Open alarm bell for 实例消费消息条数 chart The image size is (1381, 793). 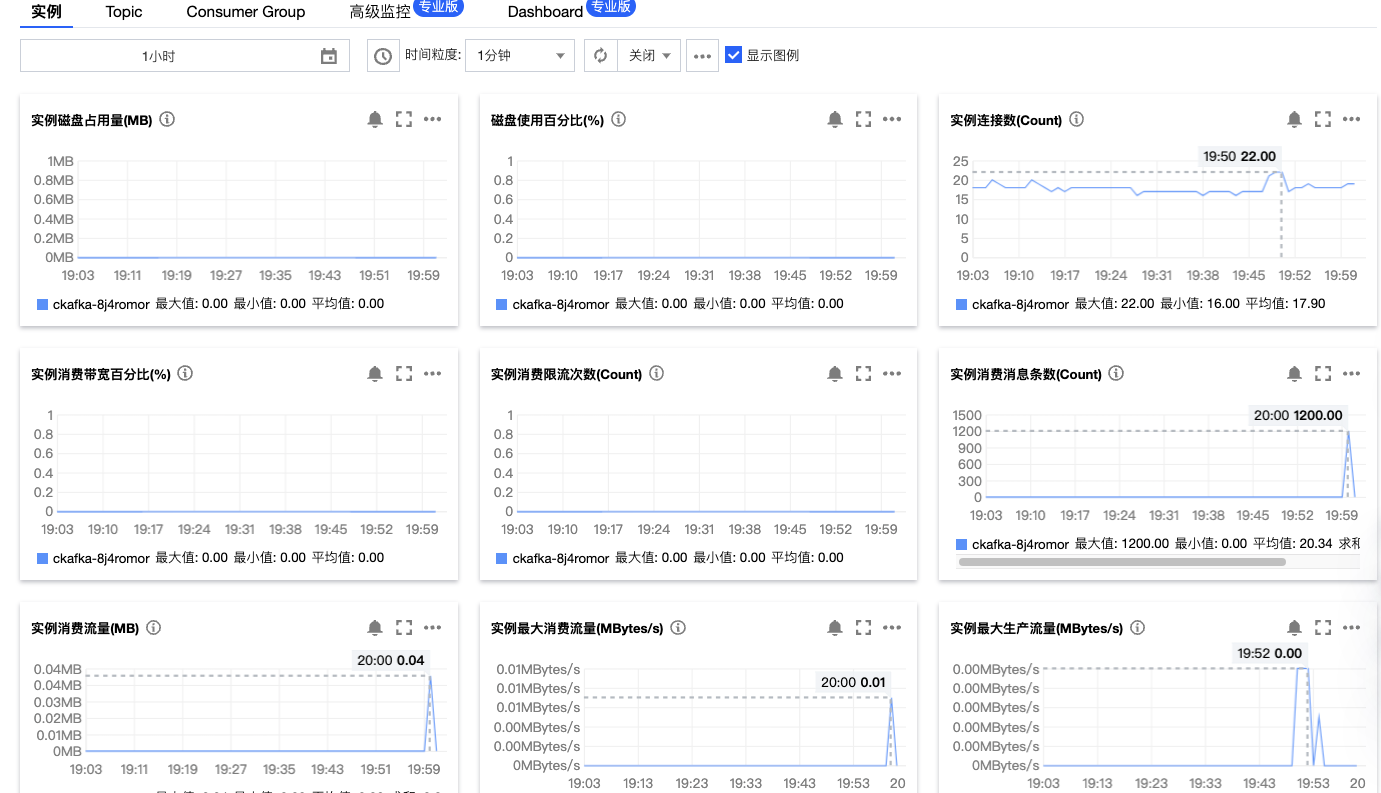tap(1294, 373)
